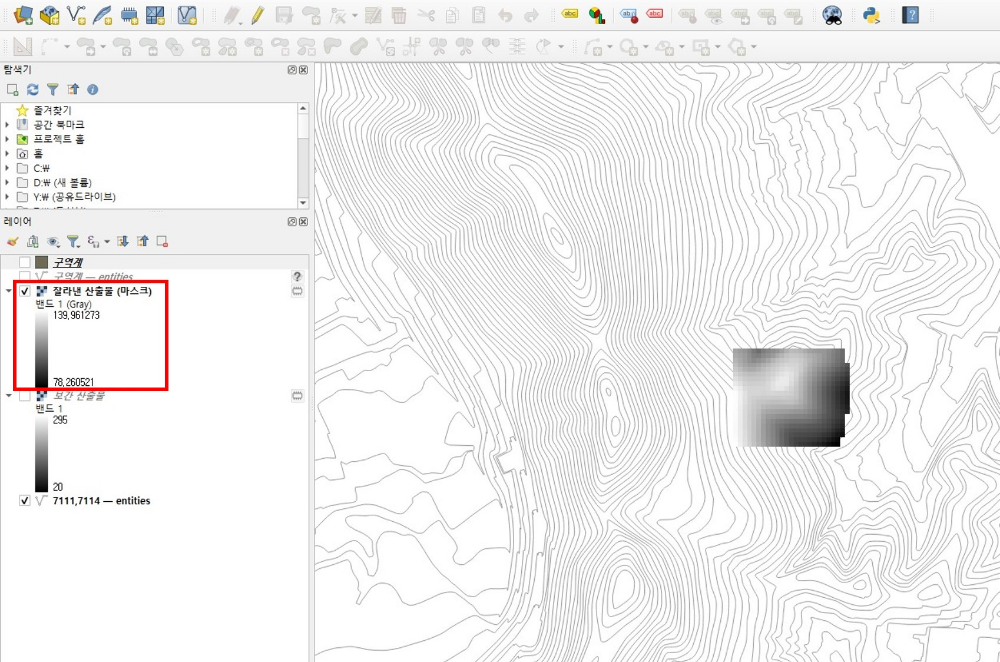The image size is (1000, 662).
Task: Expand the 프로젝트 홈 tree node
Action: point(7,139)
